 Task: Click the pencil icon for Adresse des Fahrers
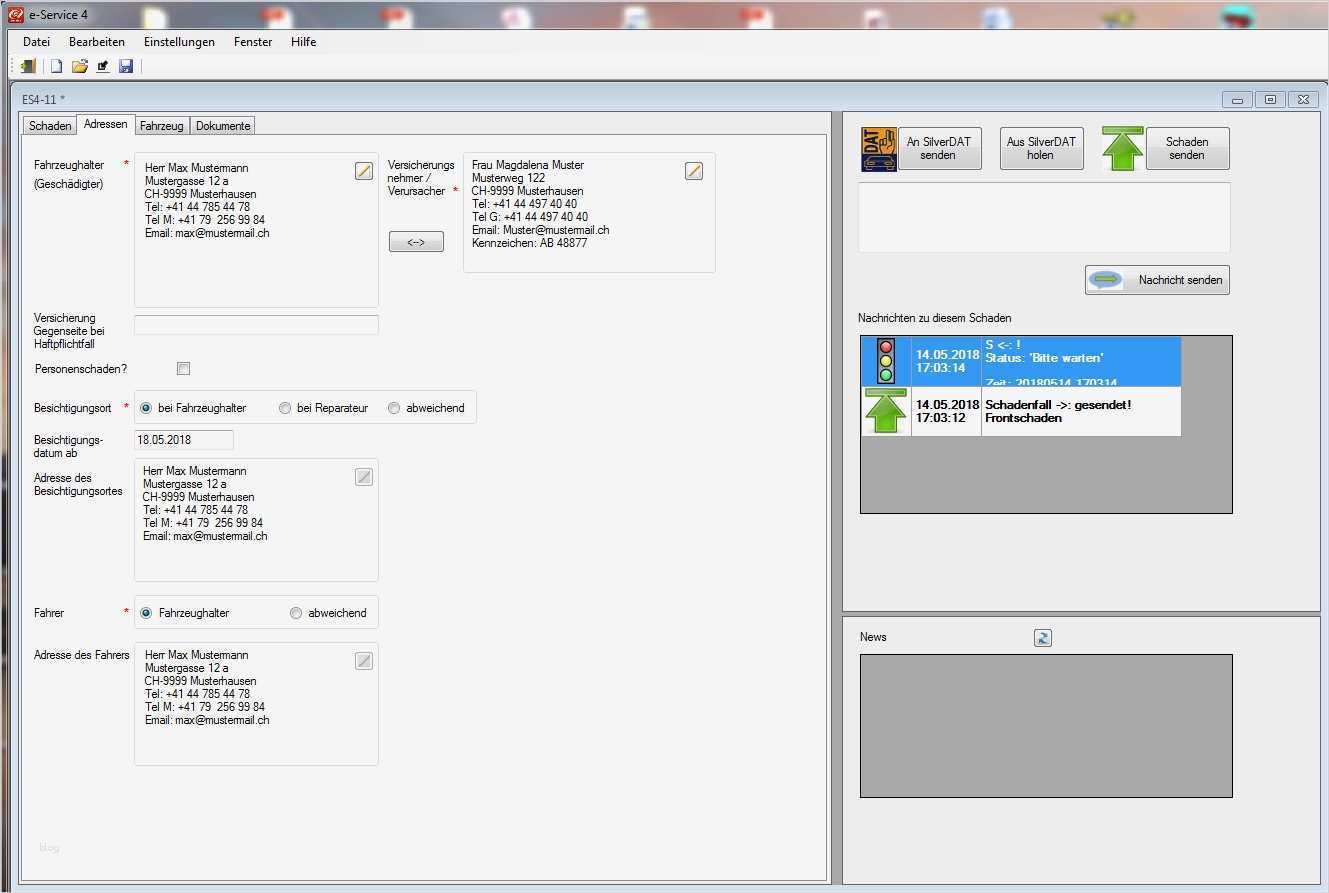point(364,661)
